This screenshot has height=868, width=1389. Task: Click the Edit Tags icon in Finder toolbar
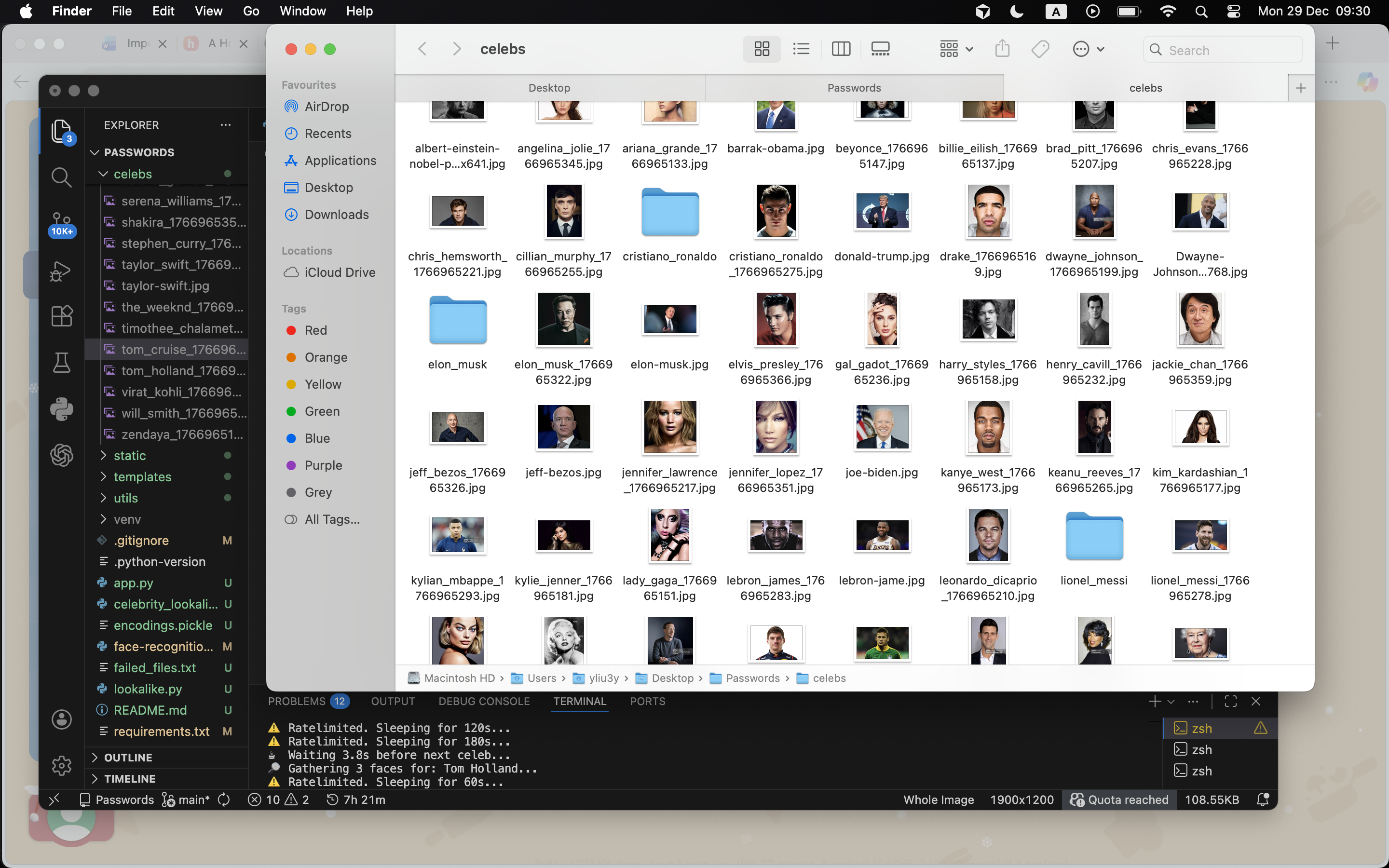[1040, 49]
